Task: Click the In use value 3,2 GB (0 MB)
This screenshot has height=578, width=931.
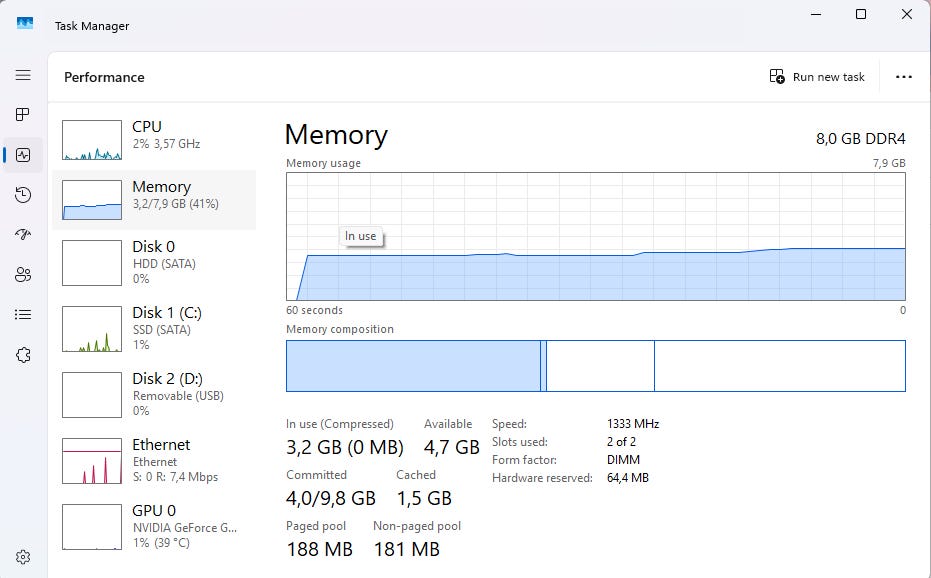Action: pyautogui.click(x=344, y=447)
